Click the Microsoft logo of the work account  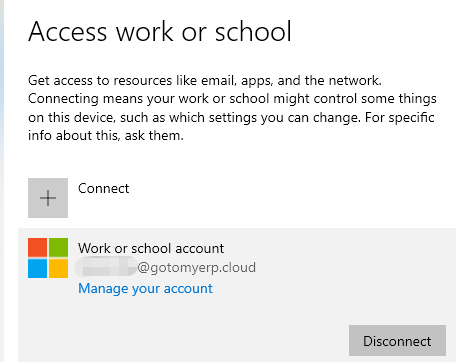(48, 258)
